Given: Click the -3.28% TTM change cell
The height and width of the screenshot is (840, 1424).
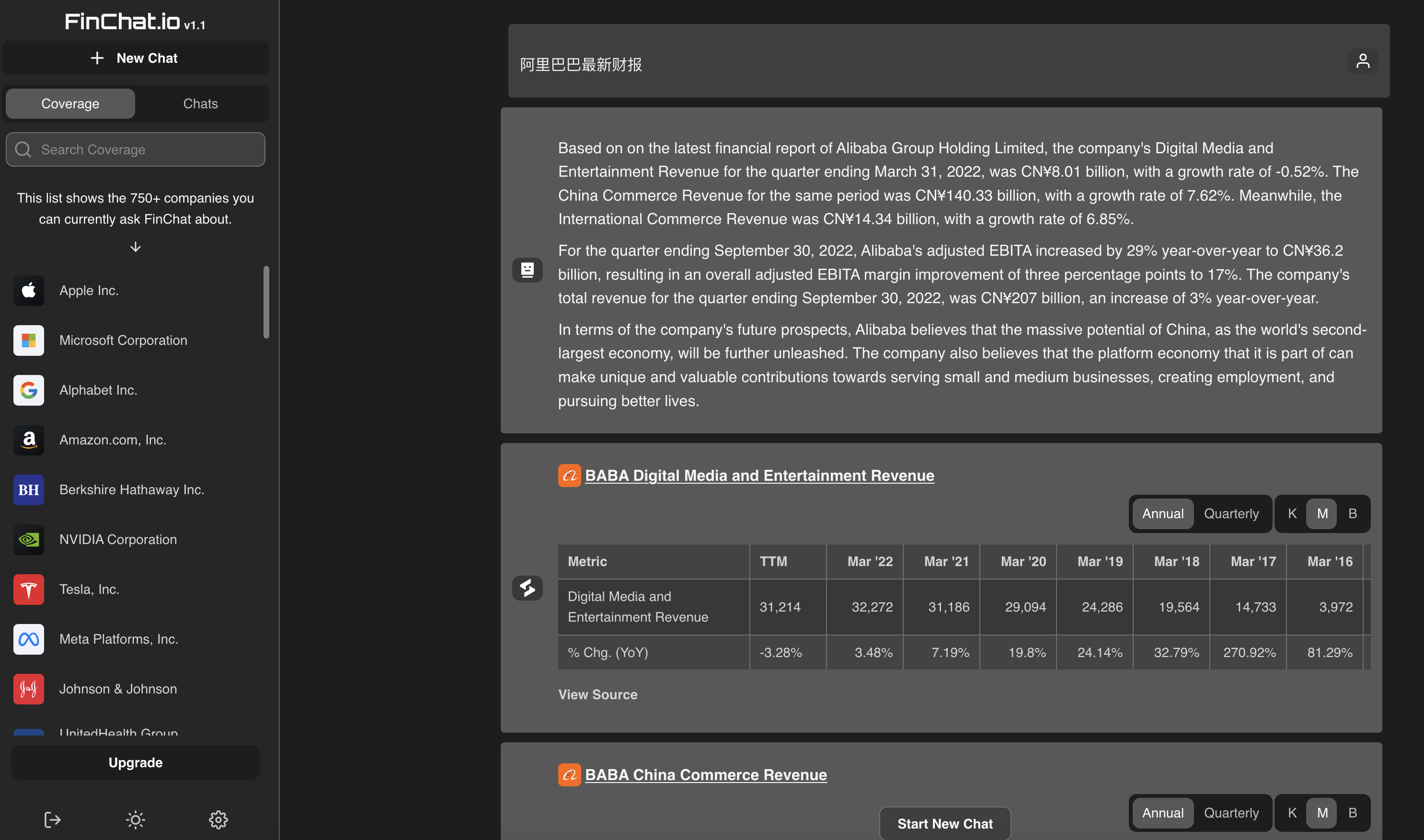Looking at the screenshot, I should point(788,653).
